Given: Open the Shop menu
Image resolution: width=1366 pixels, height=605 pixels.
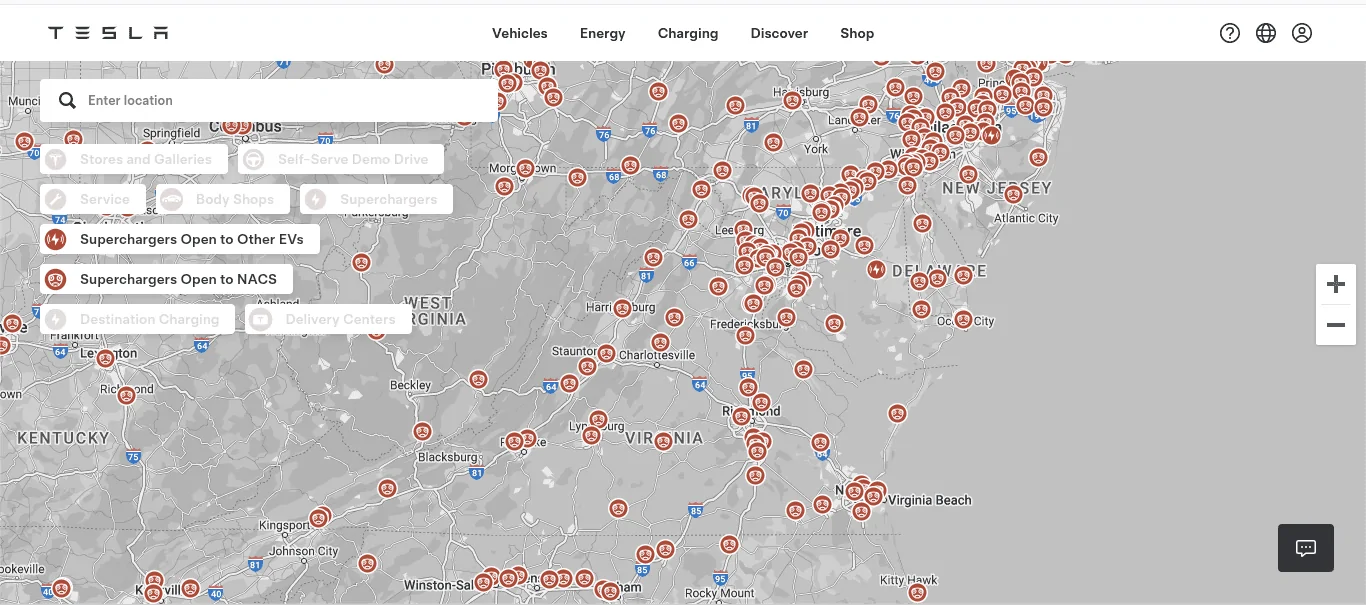Looking at the screenshot, I should 857,33.
